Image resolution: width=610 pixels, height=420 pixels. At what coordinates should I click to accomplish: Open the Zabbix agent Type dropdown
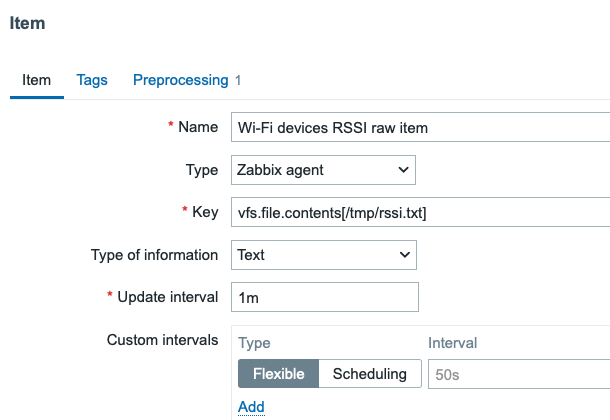click(323, 170)
